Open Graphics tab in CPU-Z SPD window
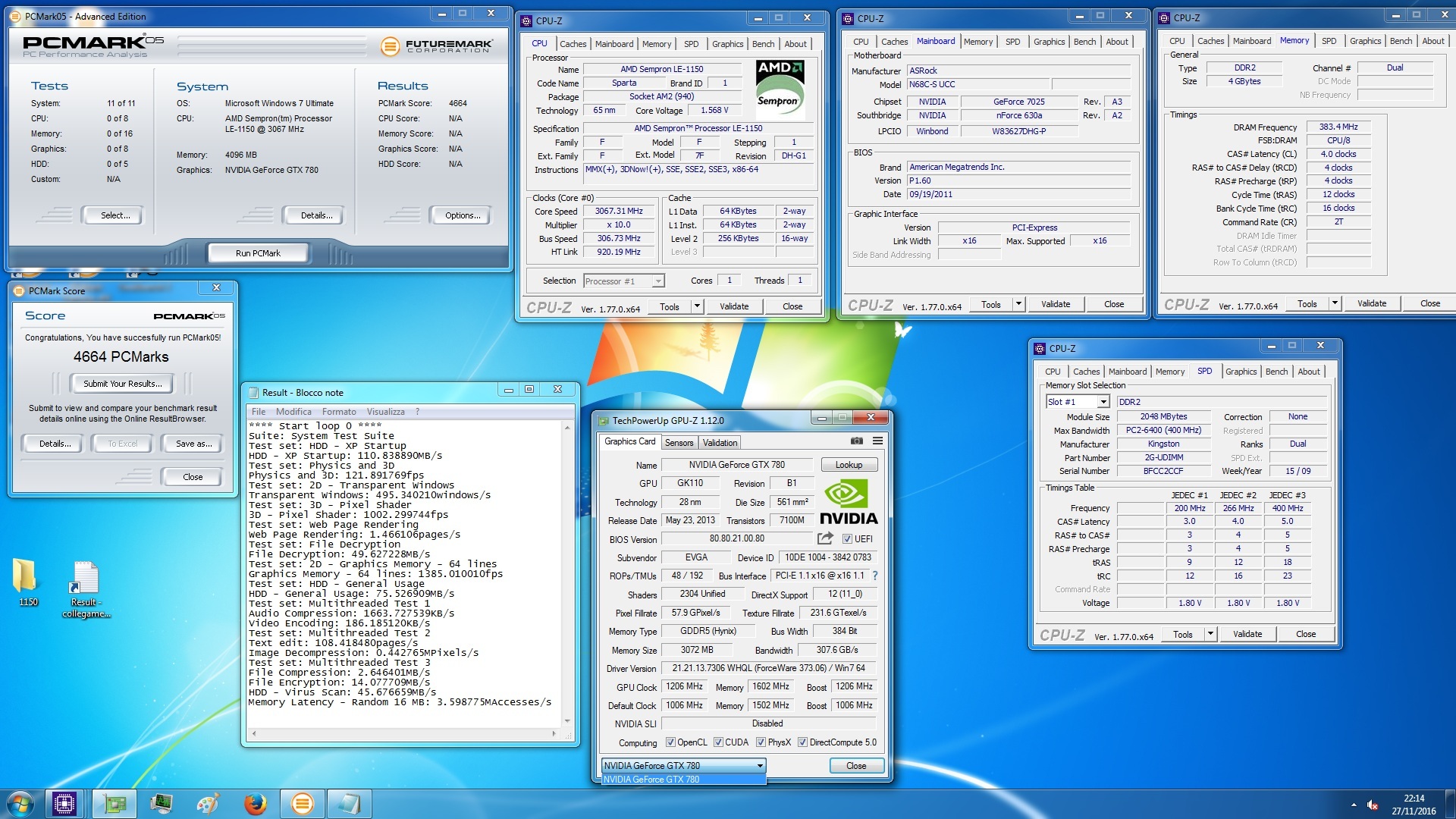This screenshot has height=819, width=1456. pyautogui.click(x=1241, y=372)
